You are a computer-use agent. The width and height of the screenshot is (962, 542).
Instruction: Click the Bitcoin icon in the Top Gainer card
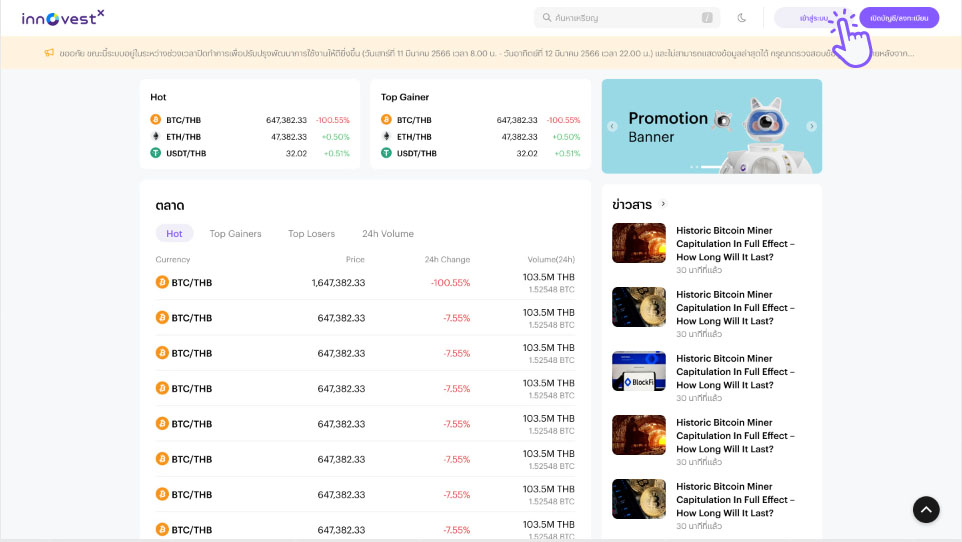(386, 120)
